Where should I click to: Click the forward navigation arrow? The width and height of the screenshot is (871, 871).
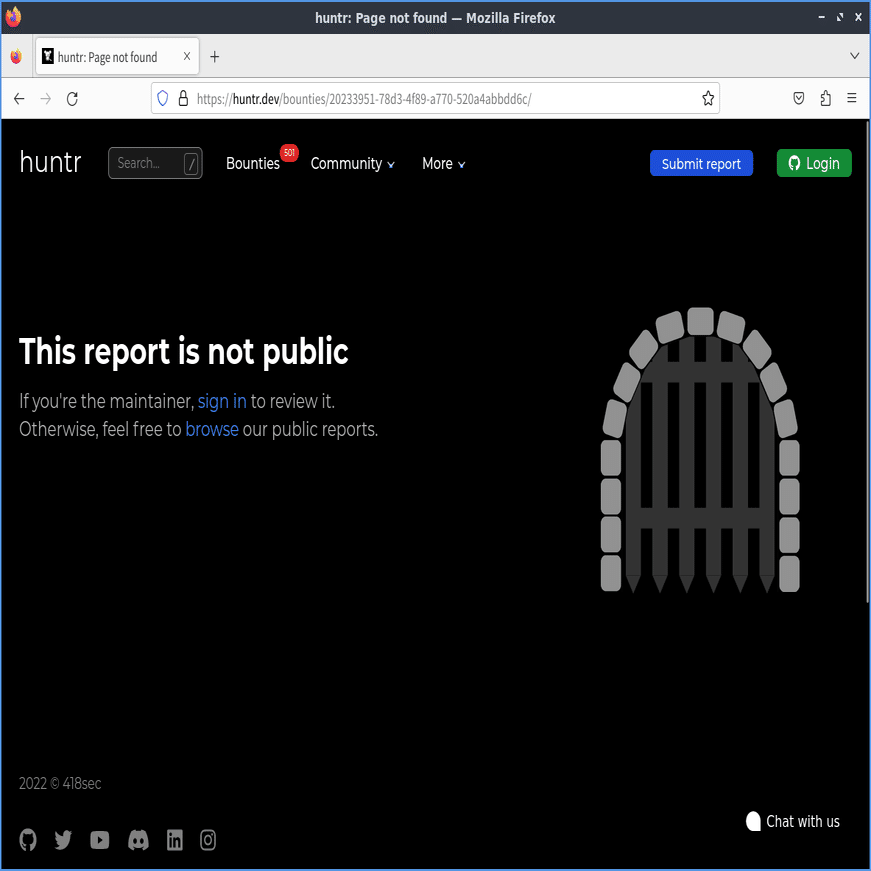pos(46,99)
